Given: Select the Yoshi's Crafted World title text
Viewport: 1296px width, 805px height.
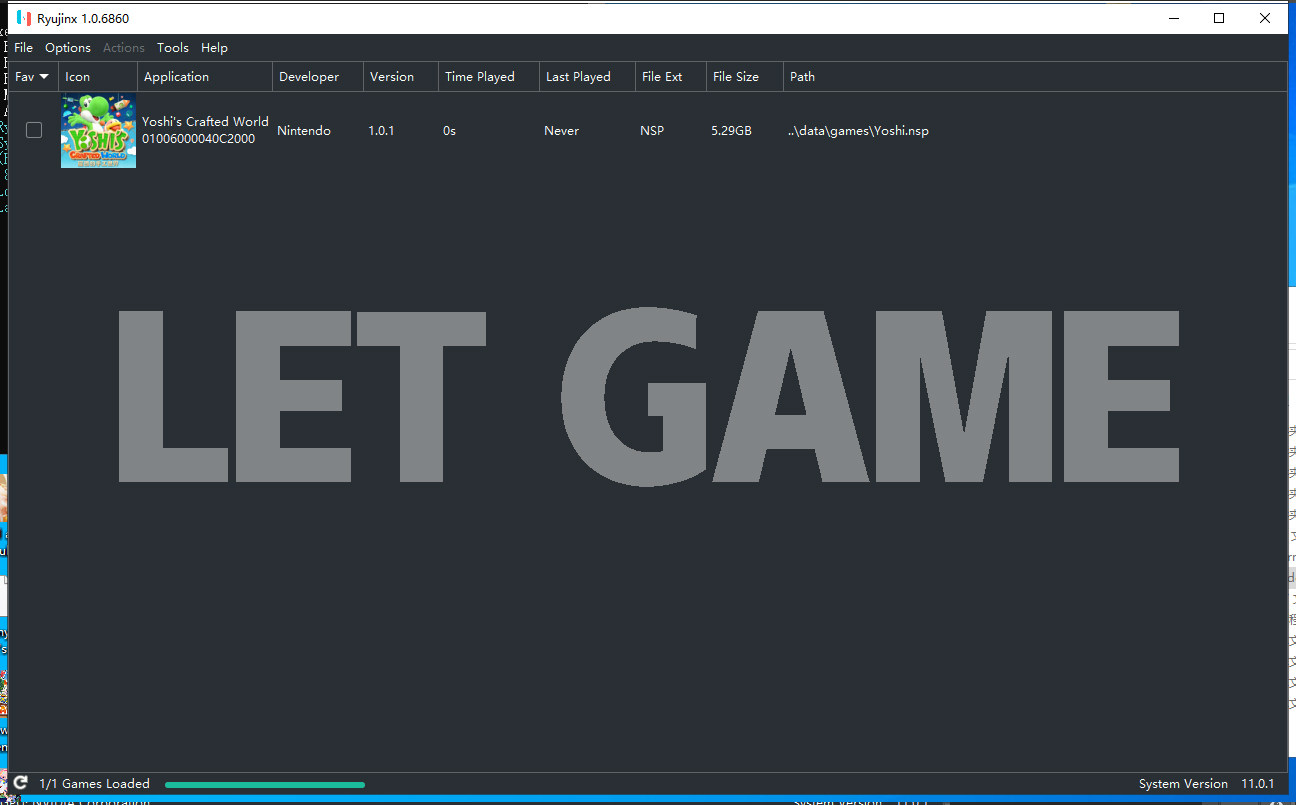Looking at the screenshot, I should 205,122.
